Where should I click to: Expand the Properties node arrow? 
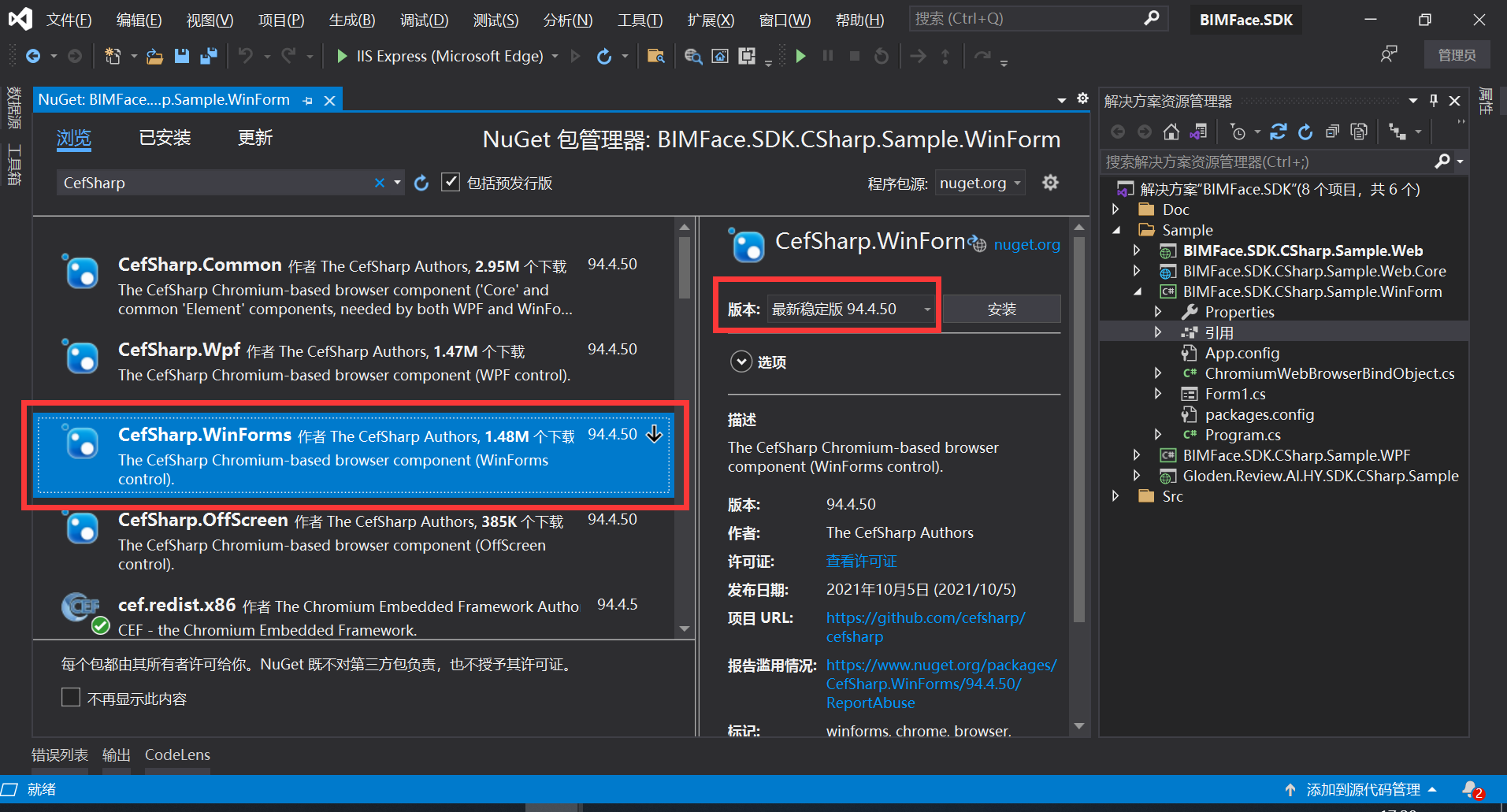(x=1157, y=312)
